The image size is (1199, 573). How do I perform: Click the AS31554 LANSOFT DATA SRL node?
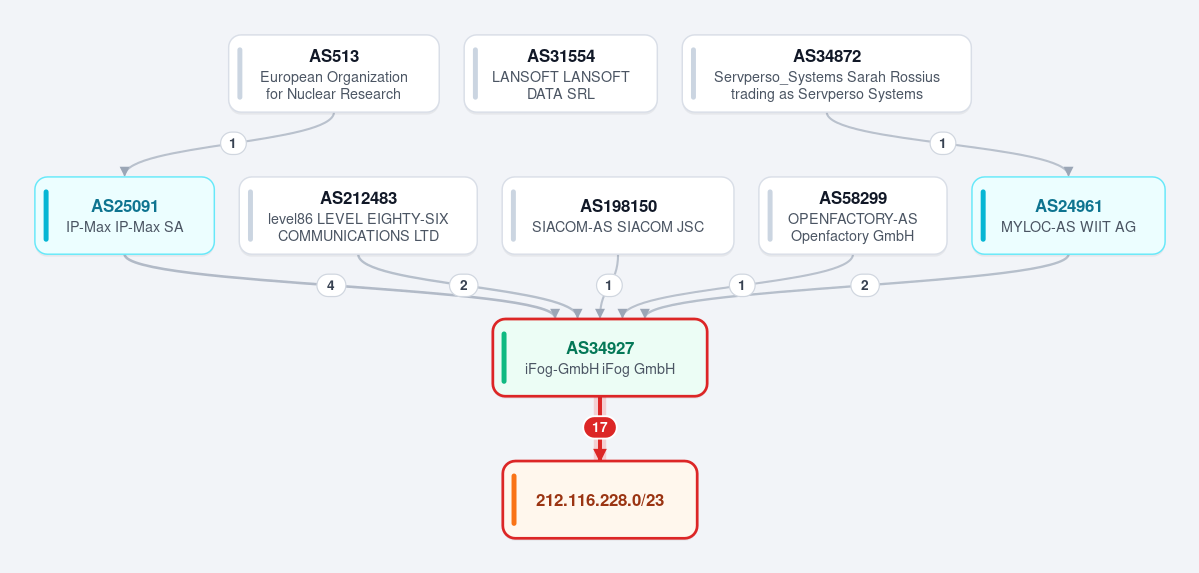point(561,74)
